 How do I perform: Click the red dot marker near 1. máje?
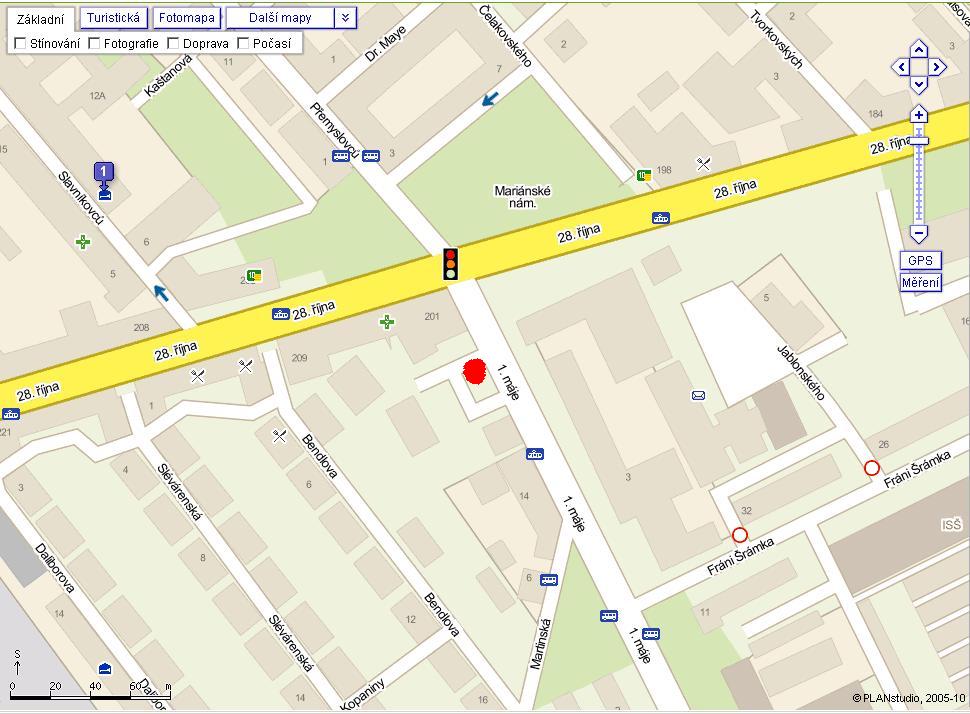475,371
